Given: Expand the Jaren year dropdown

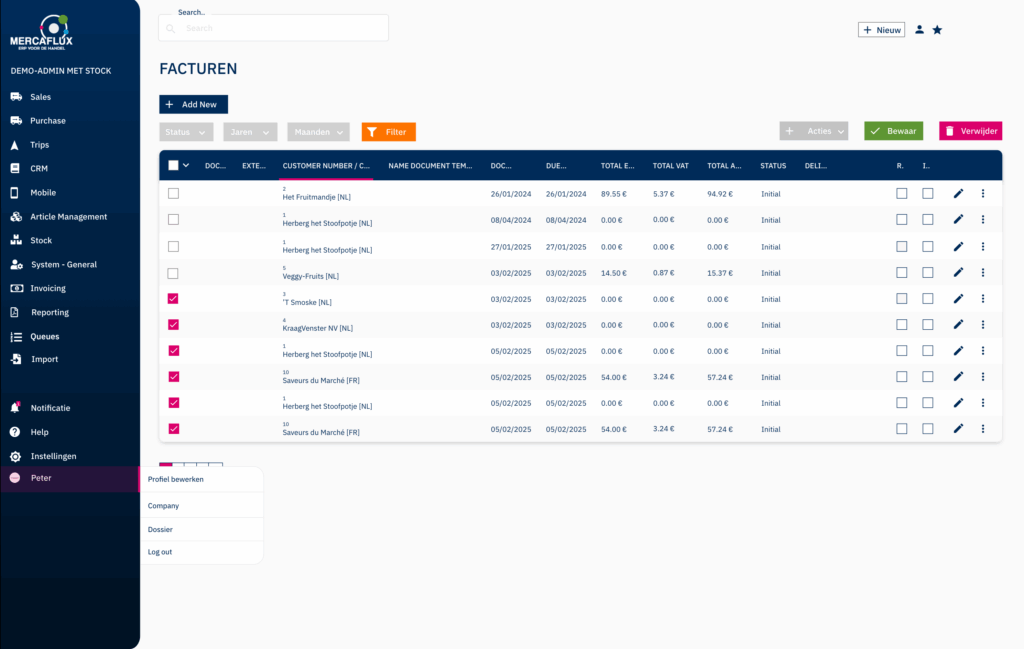Looking at the screenshot, I should coord(250,132).
